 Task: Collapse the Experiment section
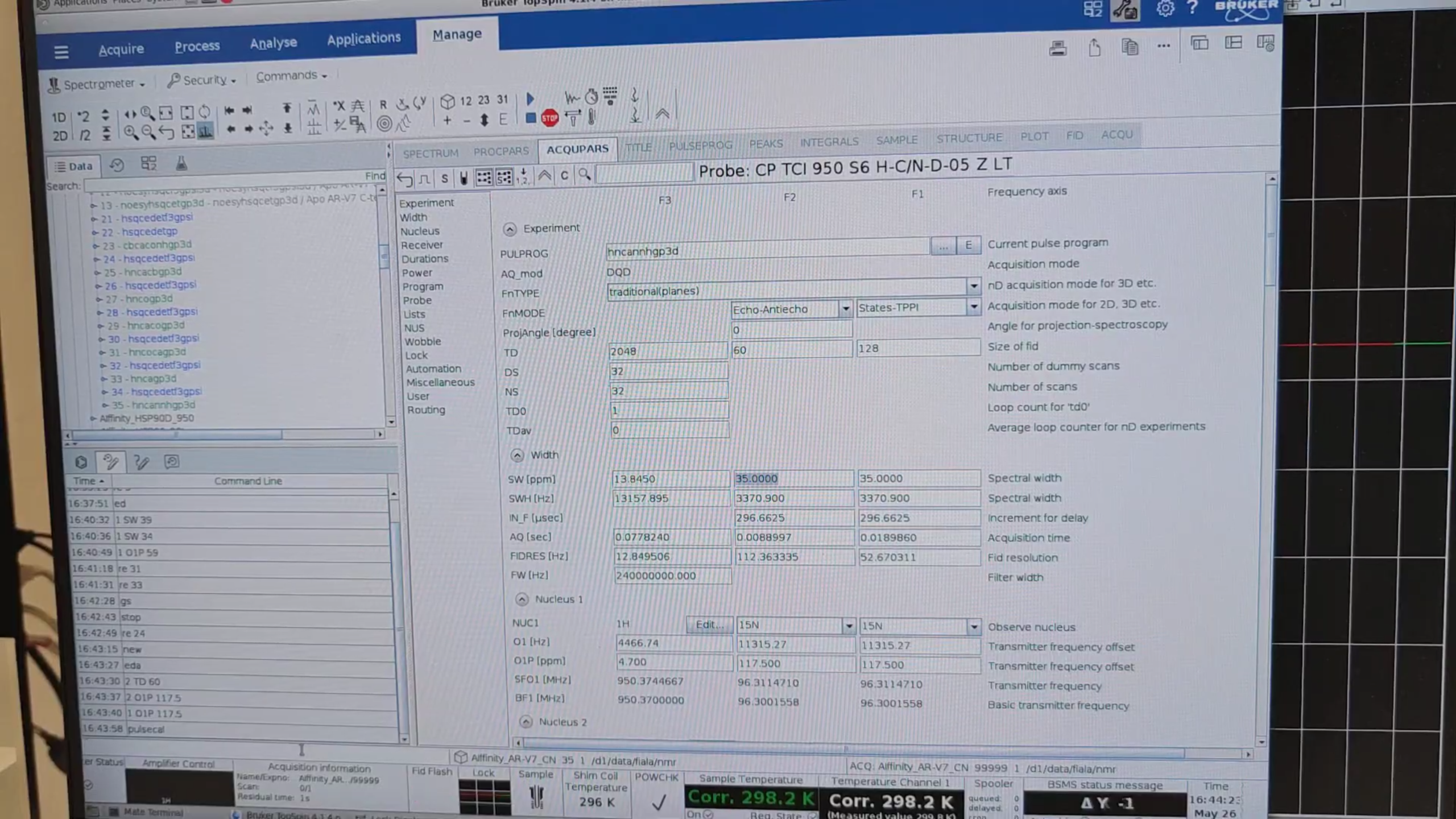click(x=510, y=229)
